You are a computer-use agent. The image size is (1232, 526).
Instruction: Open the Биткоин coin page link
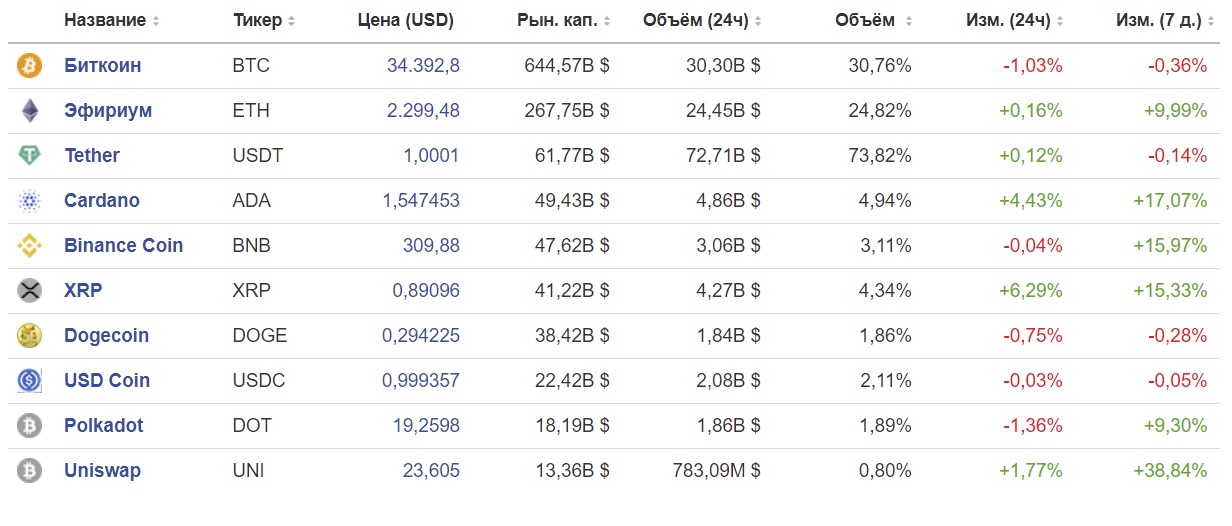tap(103, 66)
